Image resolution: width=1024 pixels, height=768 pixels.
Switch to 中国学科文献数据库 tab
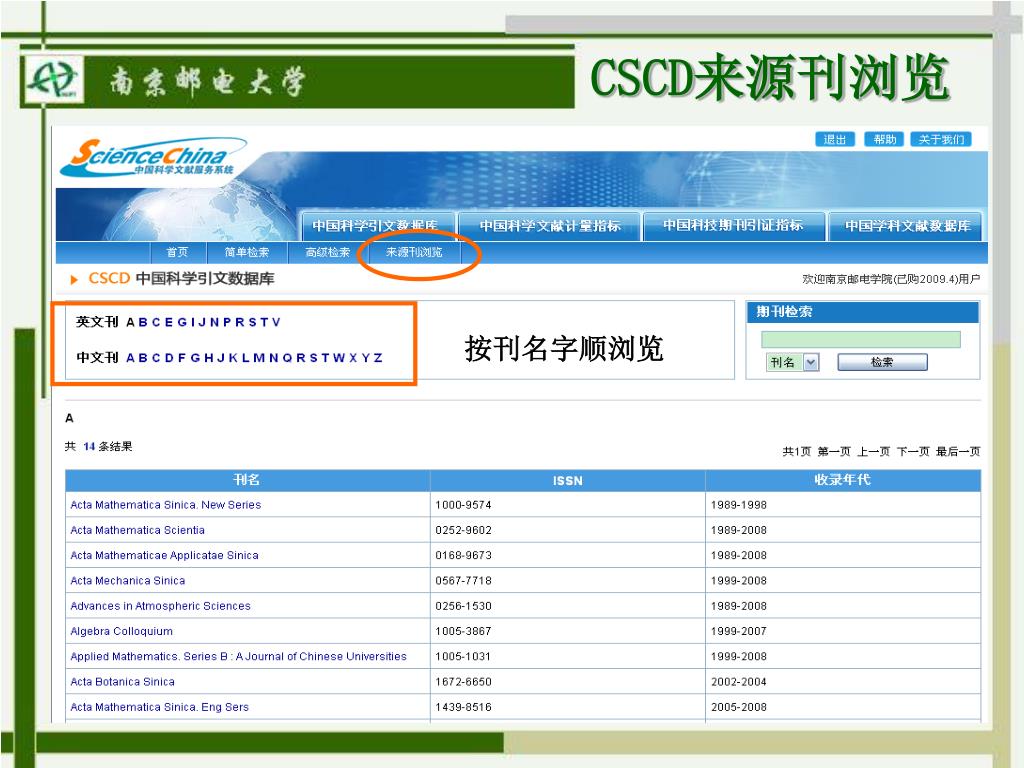(x=906, y=226)
